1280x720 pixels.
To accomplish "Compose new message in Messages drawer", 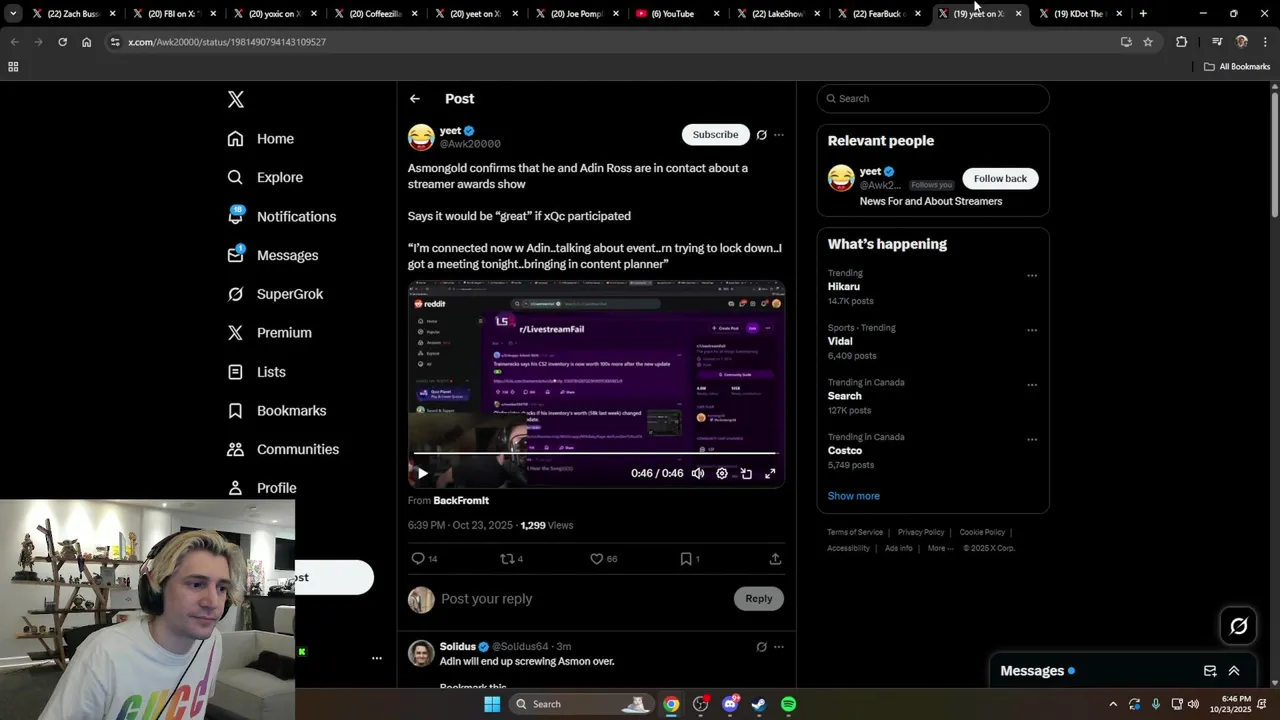I will (x=1210, y=671).
